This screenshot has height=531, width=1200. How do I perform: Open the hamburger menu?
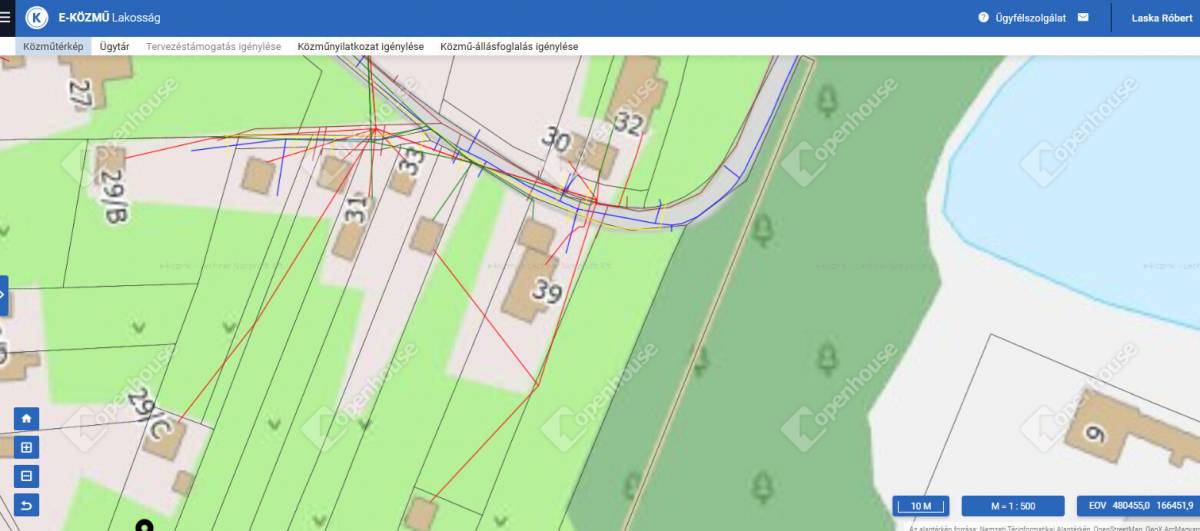tap(6, 17)
